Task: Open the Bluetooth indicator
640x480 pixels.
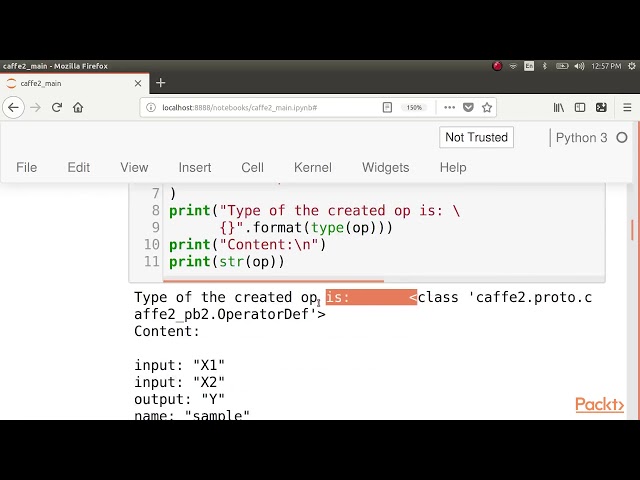Action: (x=544, y=66)
